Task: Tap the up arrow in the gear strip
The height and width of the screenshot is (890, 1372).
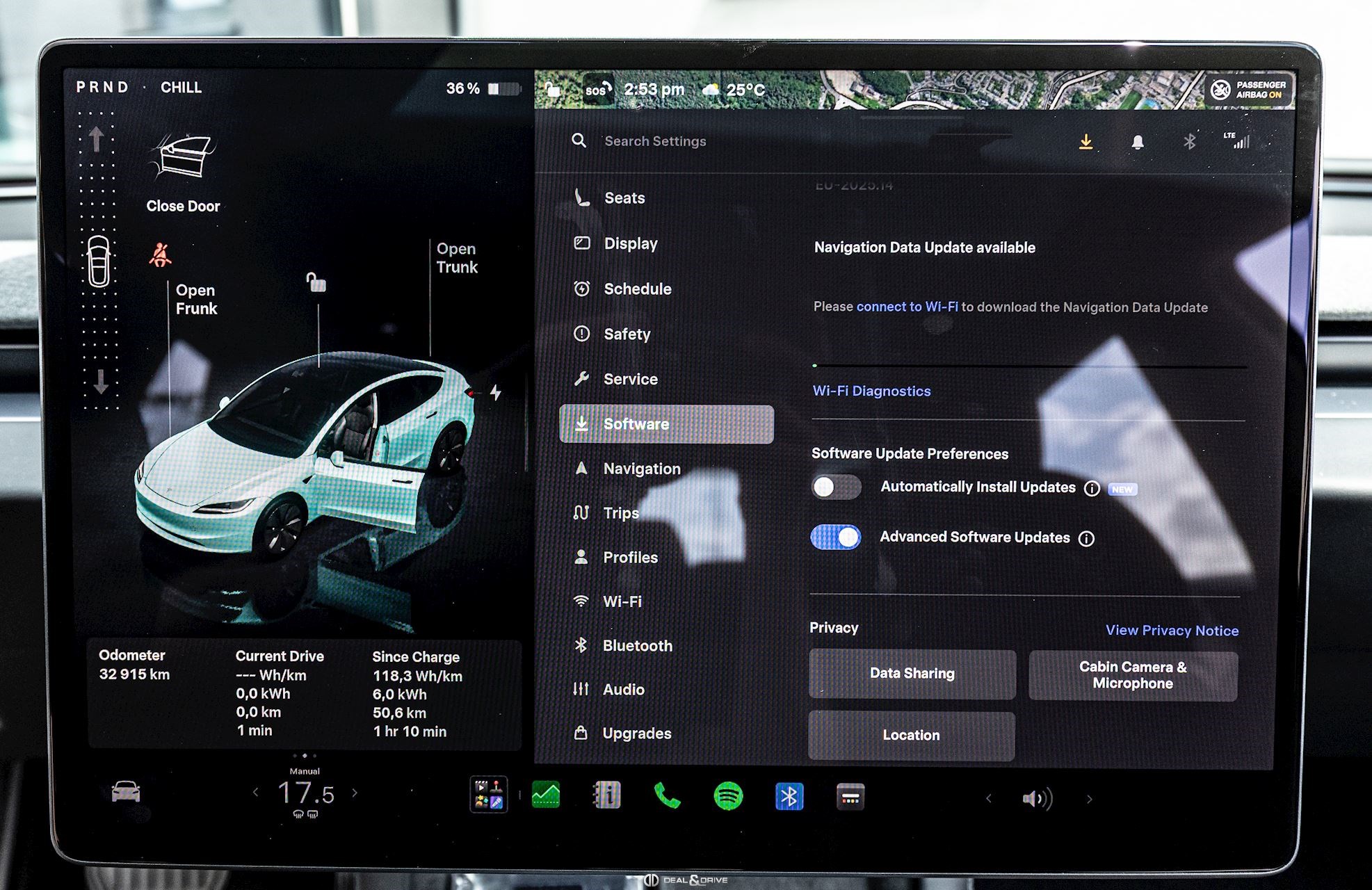Action: point(97,139)
